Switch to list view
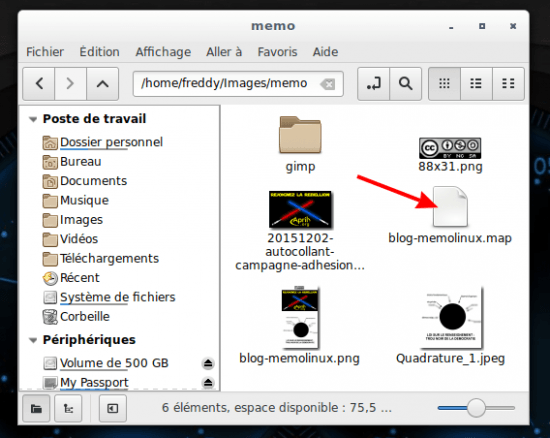This screenshot has height=438, width=550. [x=476, y=84]
